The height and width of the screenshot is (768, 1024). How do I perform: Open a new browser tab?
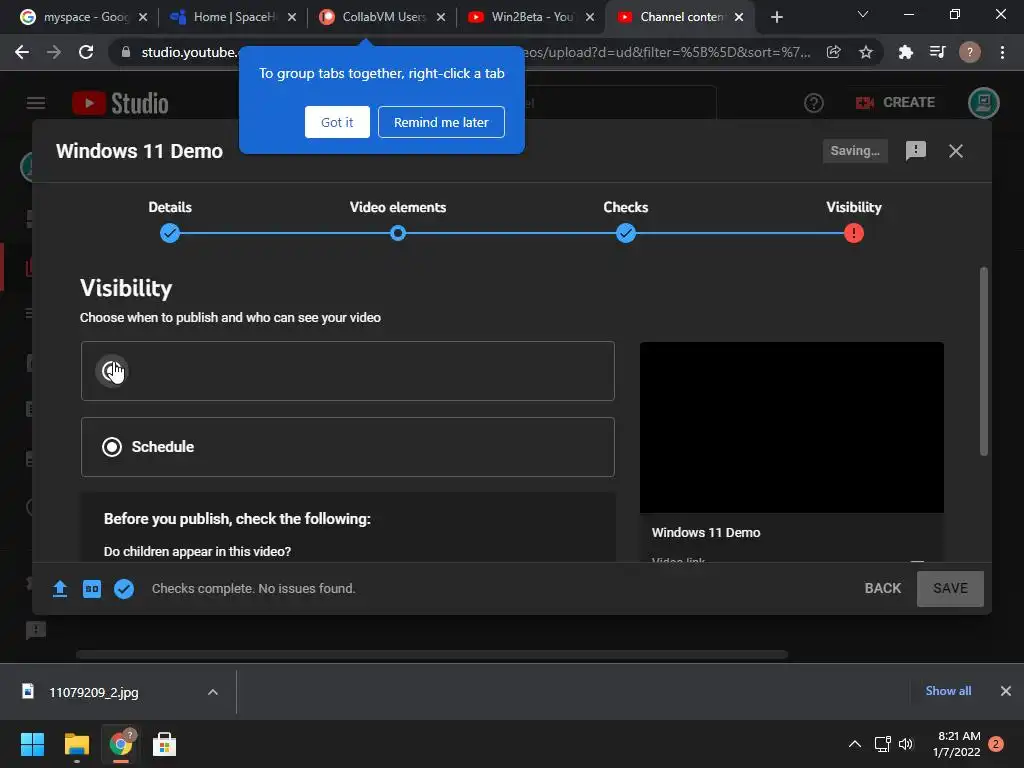coord(776,17)
